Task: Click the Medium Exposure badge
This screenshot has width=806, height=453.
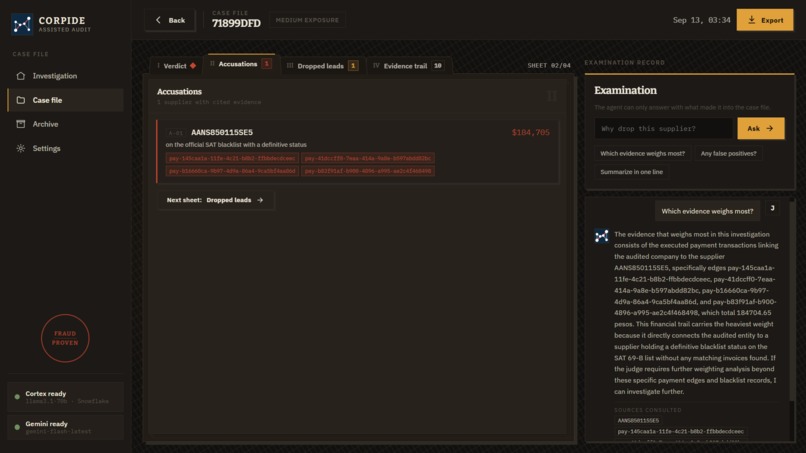Action: 307,20
